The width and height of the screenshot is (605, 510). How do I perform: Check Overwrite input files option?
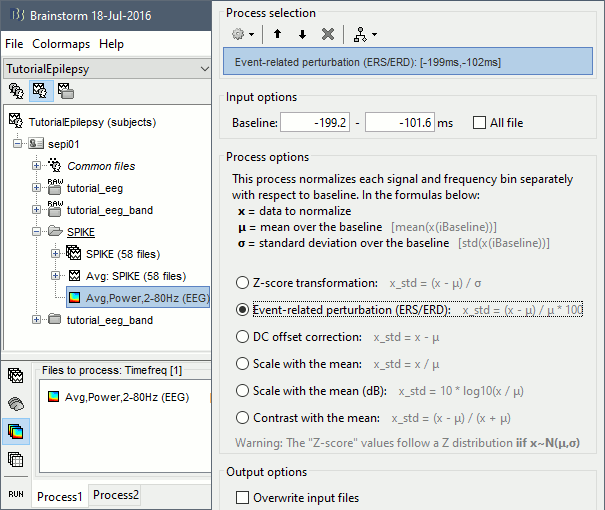(241, 497)
